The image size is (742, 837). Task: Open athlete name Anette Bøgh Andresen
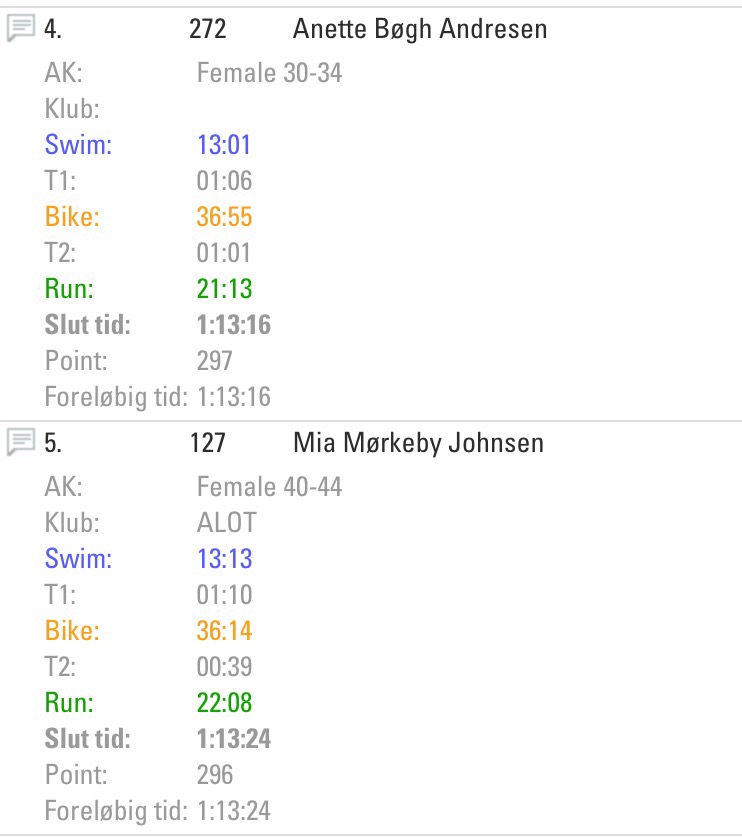420,29
